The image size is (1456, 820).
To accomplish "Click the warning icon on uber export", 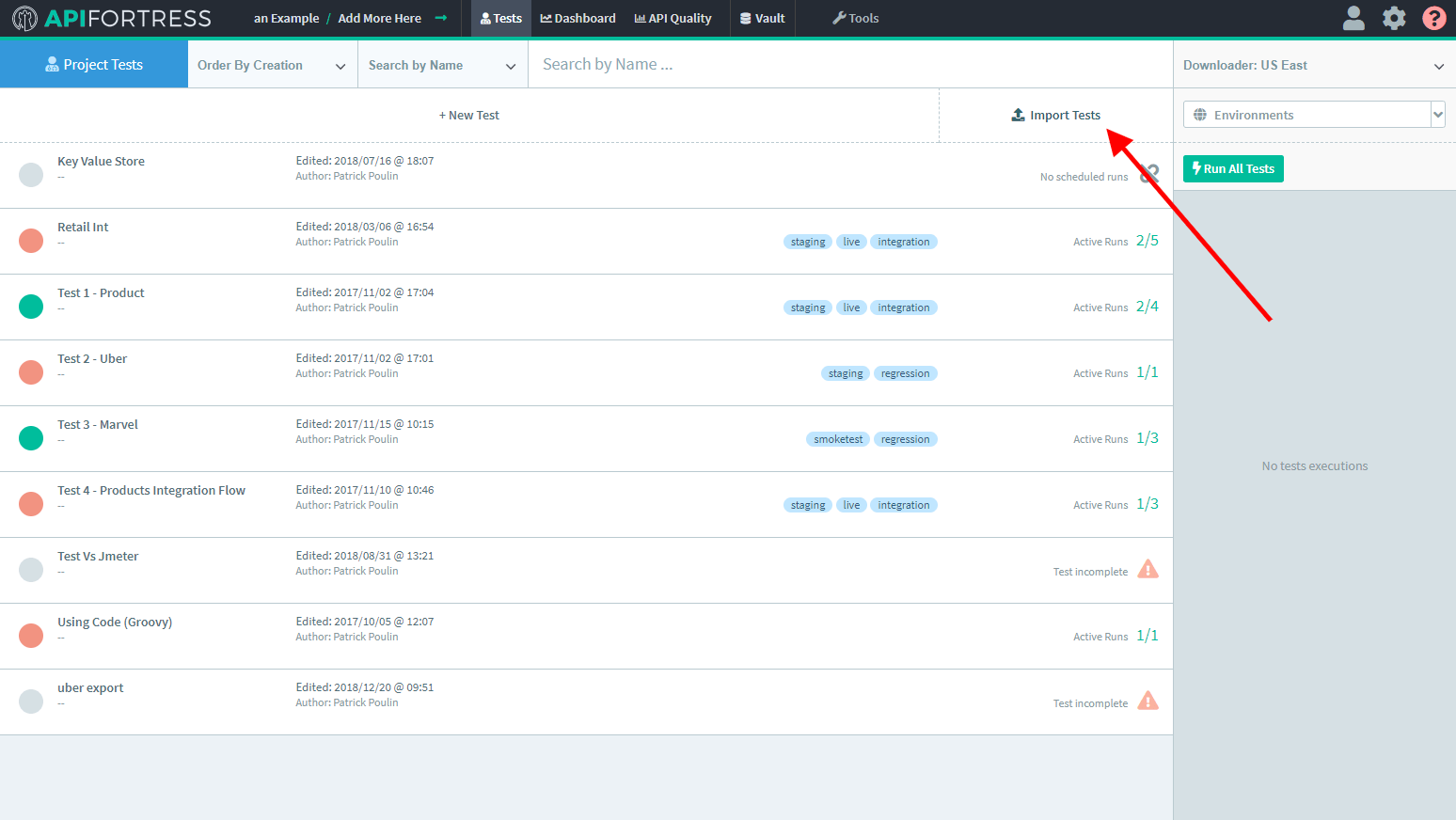I will point(1147,701).
